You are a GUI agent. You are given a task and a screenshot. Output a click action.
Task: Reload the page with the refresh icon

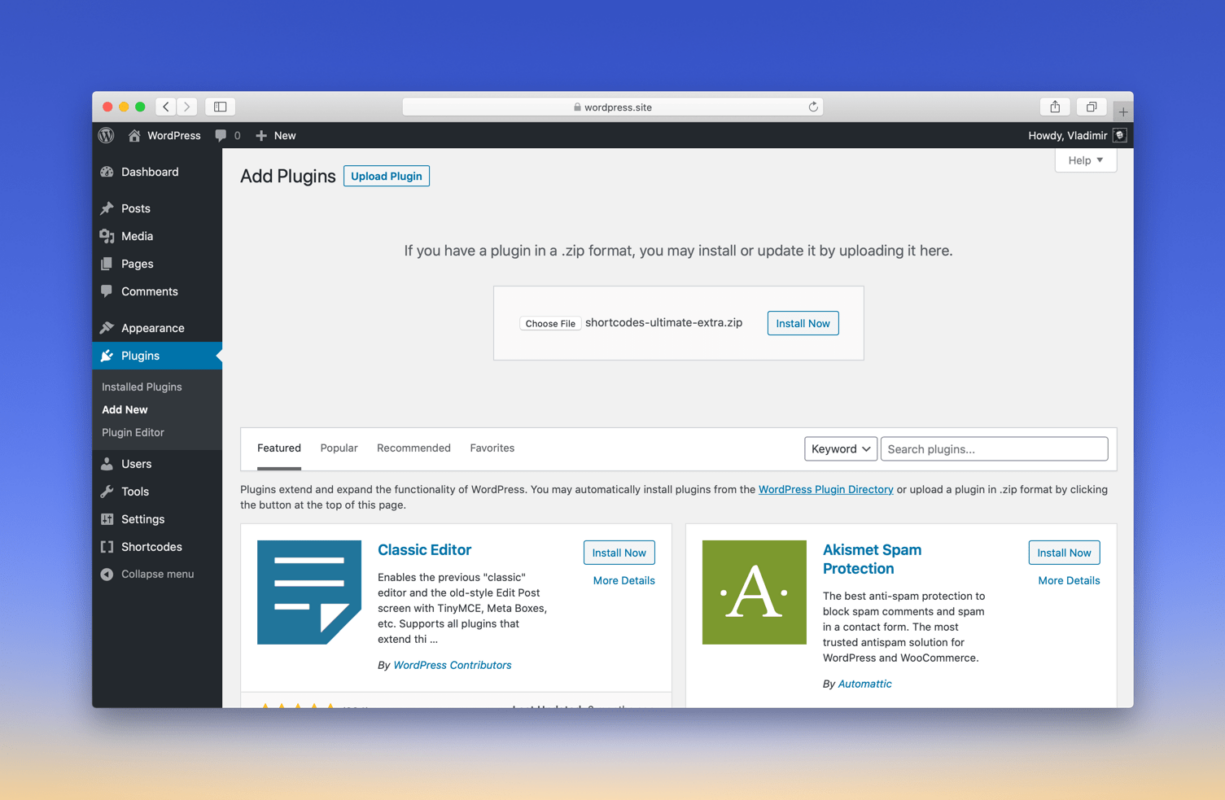pyautogui.click(x=813, y=107)
